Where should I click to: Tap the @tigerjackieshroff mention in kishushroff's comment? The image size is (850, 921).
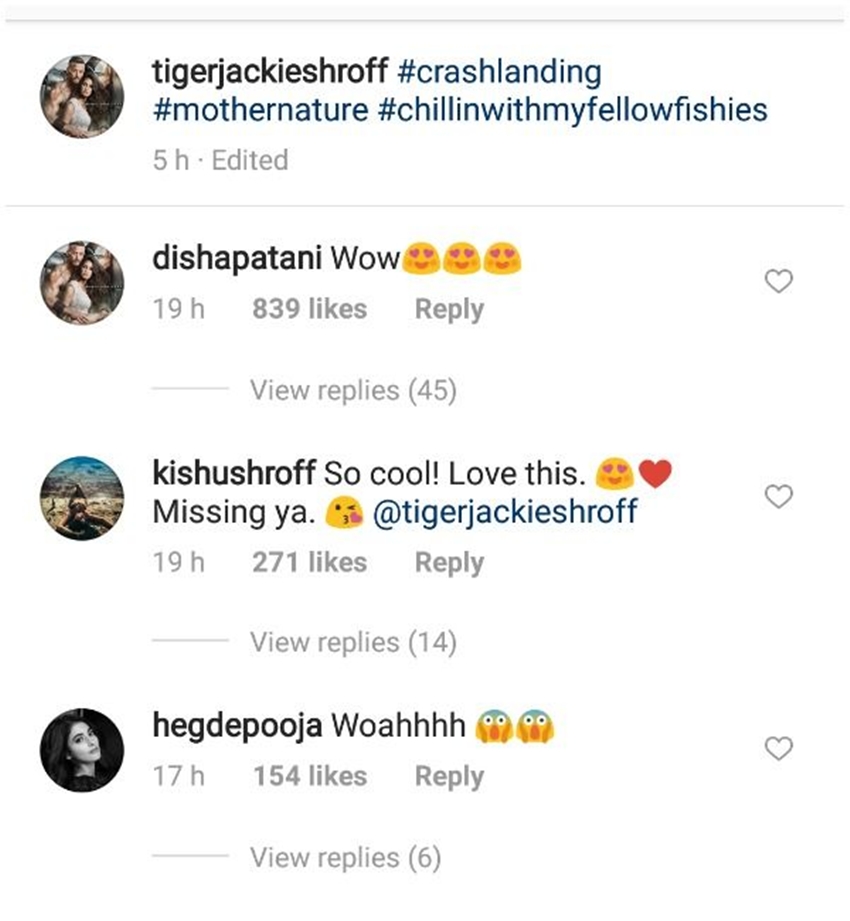click(504, 514)
